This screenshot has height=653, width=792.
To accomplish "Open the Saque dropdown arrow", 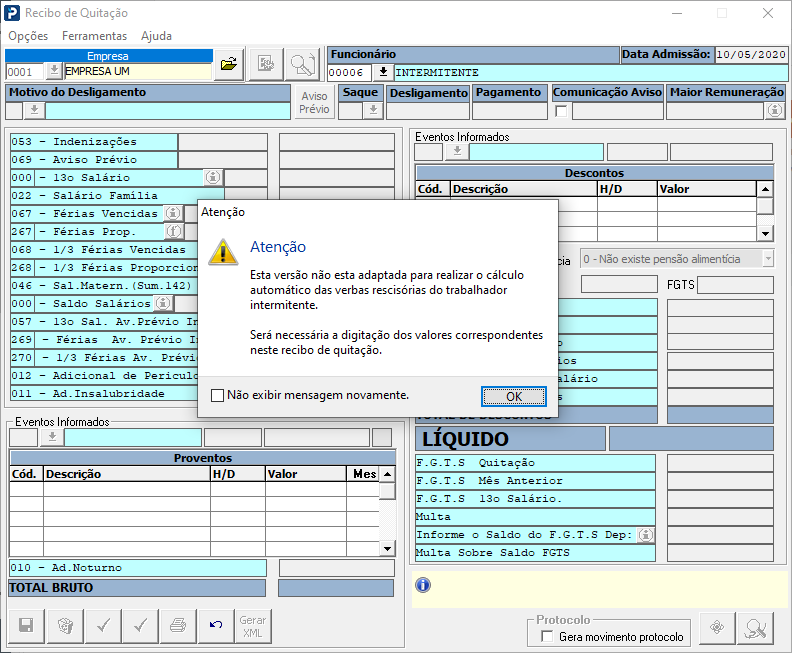I will click(373, 110).
